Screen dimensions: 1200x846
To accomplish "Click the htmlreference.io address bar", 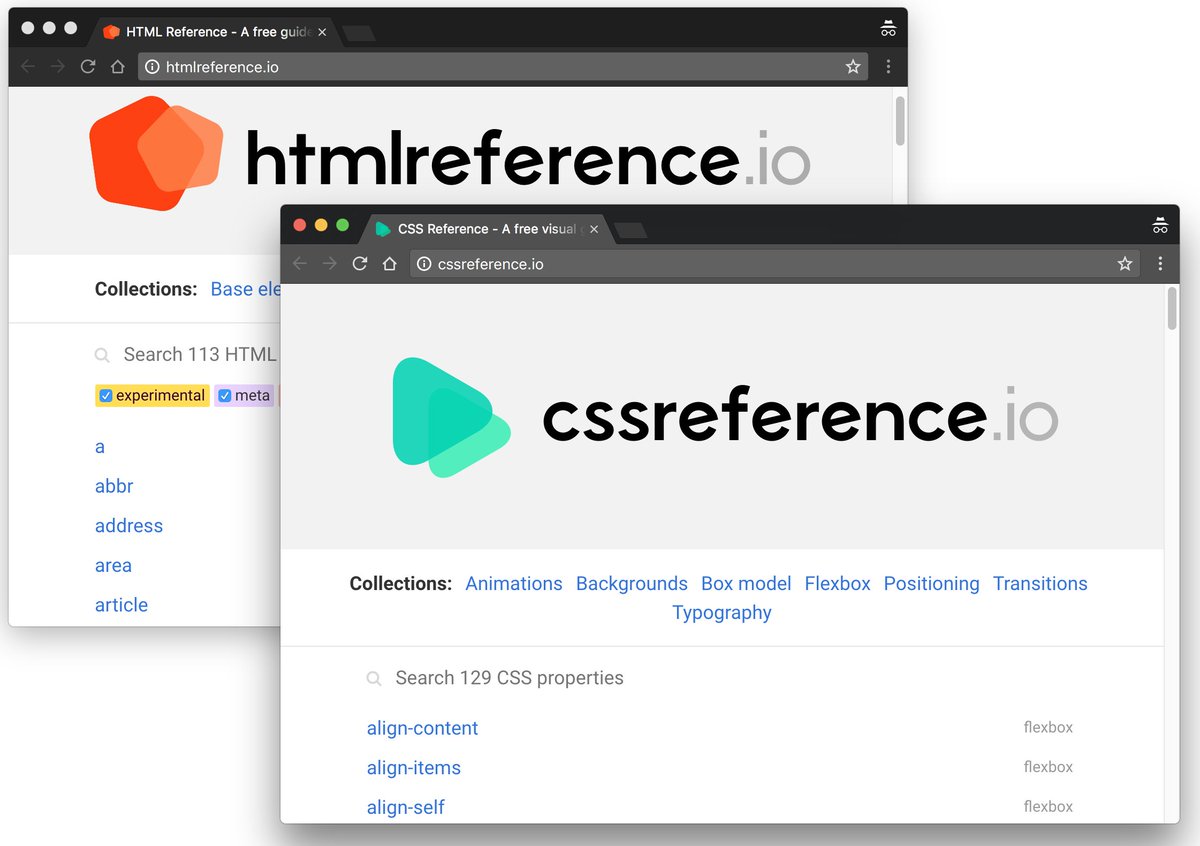I will click(x=504, y=67).
